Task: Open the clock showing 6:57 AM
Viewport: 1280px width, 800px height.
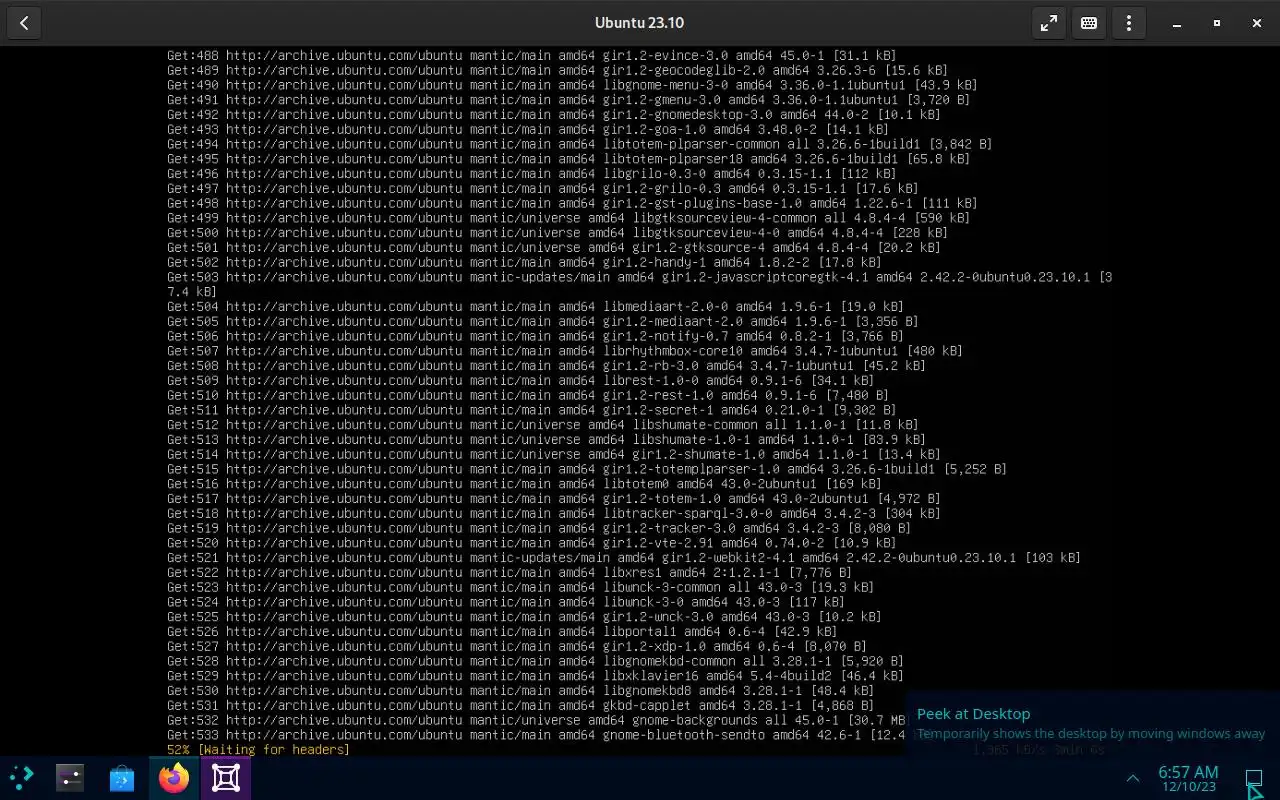Action: 1188,778
